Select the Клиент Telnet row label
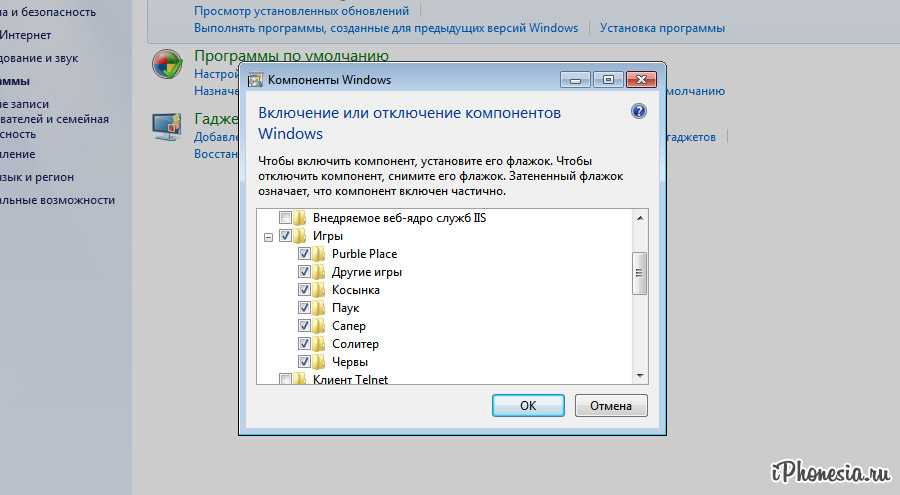This screenshot has height=495, width=900. click(350, 379)
